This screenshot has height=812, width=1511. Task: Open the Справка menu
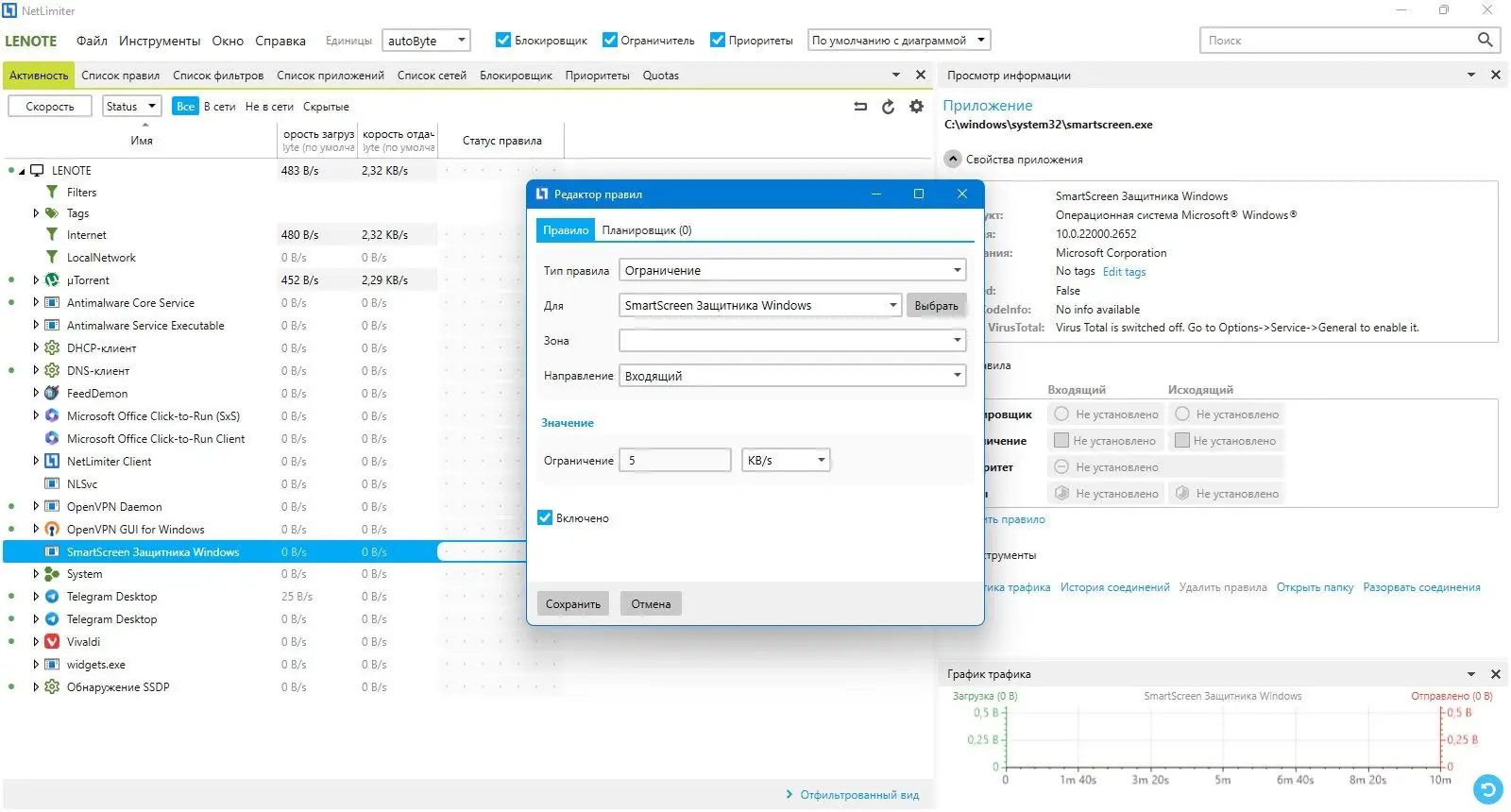[x=280, y=41]
